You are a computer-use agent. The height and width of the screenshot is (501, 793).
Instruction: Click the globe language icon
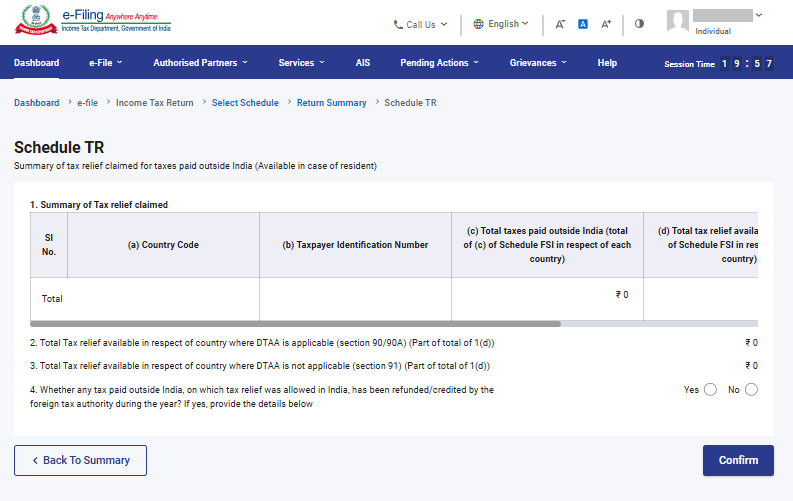pos(478,24)
